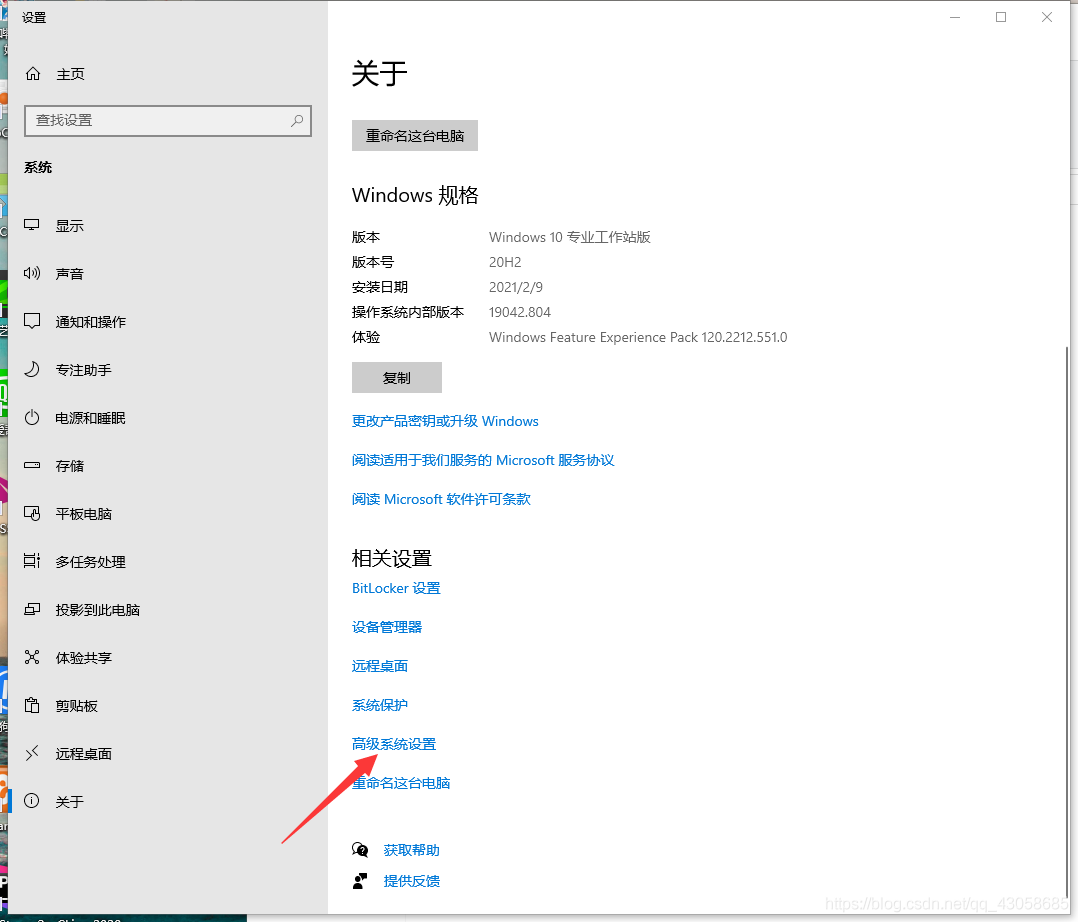
Task: Select the Projecting to this PC icon
Action: coord(32,609)
